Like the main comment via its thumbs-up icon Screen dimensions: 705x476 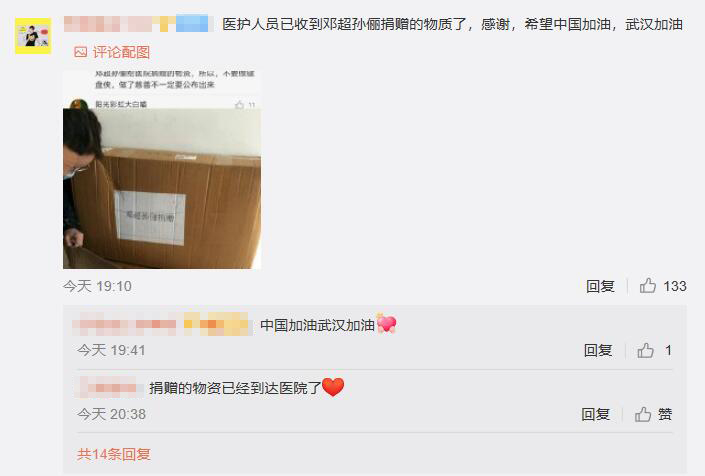point(647,285)
